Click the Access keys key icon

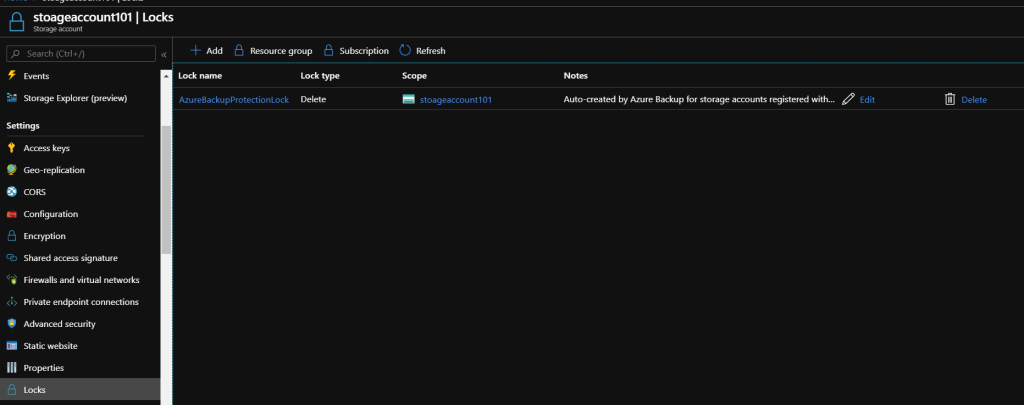tap(12, 148)
